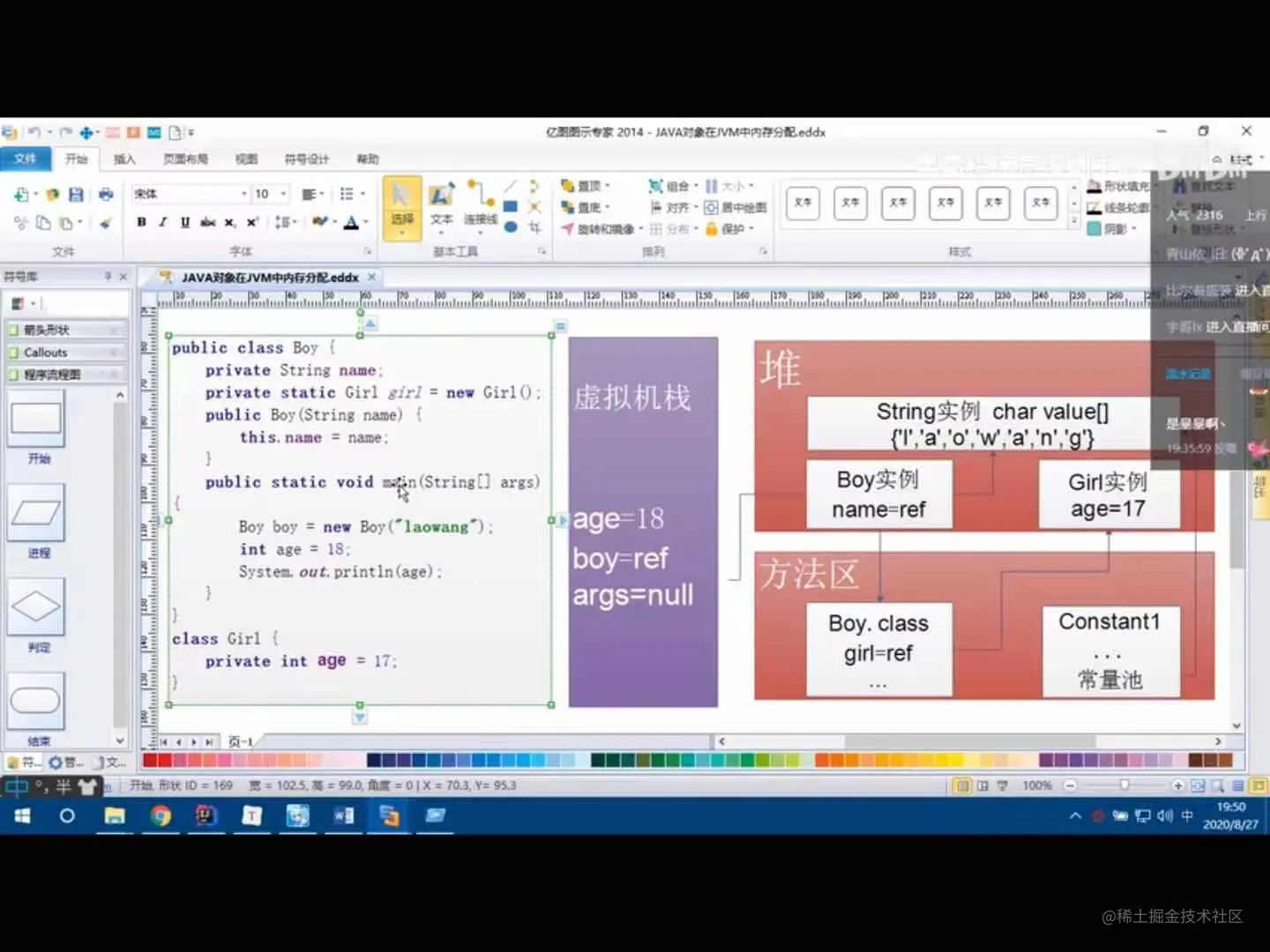This screenshot has width=1270, height=952.
Task: Adjust the zoom slider handle
Action: click(x=1124, y=785)
